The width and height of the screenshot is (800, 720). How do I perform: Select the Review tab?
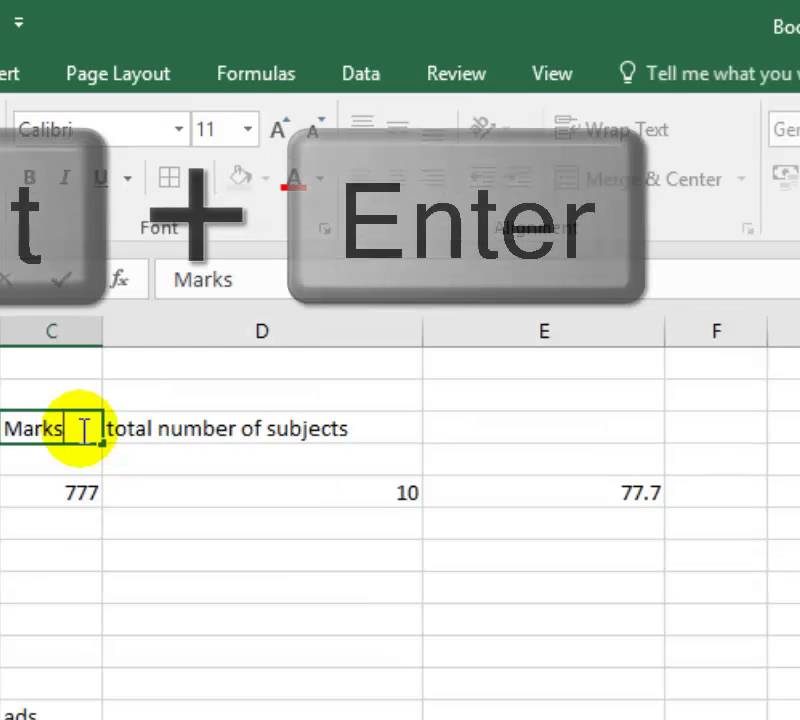pyautogui.click(x=456, y=73)
